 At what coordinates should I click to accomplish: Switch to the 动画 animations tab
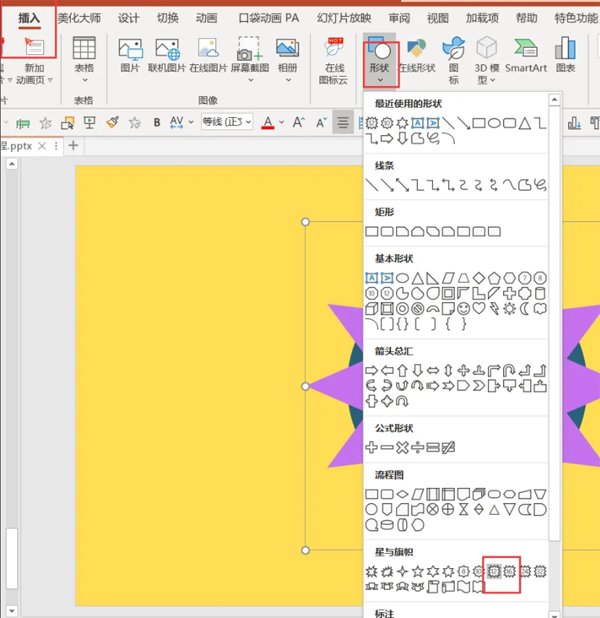click(207, 18)
